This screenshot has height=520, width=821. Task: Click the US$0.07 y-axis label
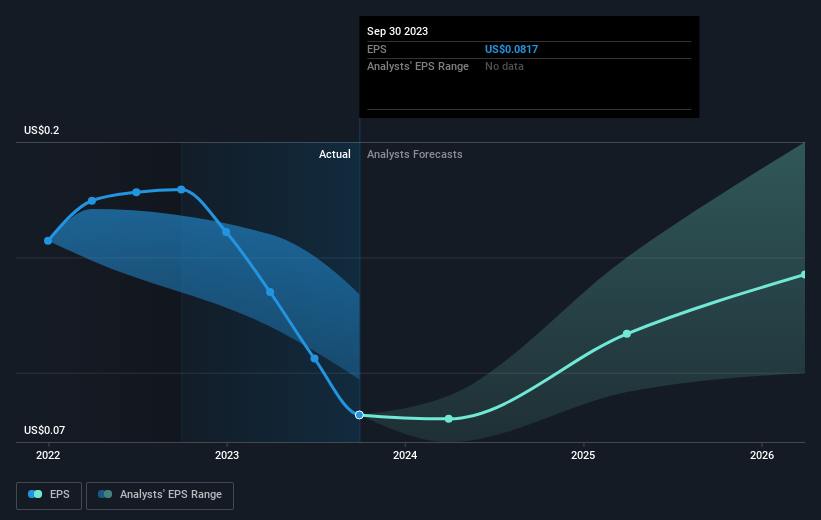click(x=45, y=430)
